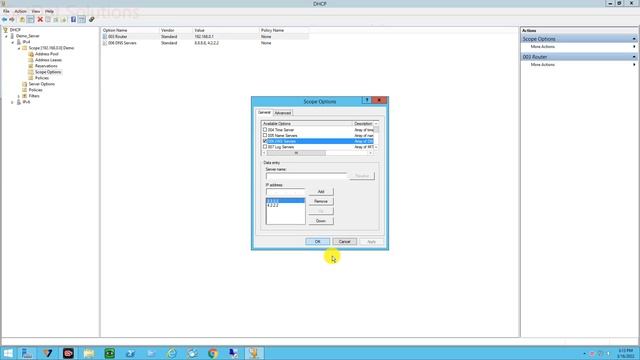The height and width of the screenshot is (360, 640).
Task: Click Cancel in Scope Options dialog
Action: (x=344, y=242)
